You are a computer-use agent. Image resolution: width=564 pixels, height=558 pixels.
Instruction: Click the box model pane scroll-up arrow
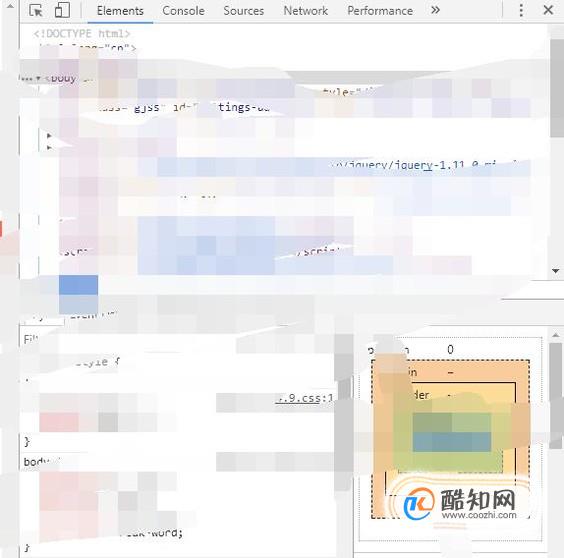tap(556, 335)
